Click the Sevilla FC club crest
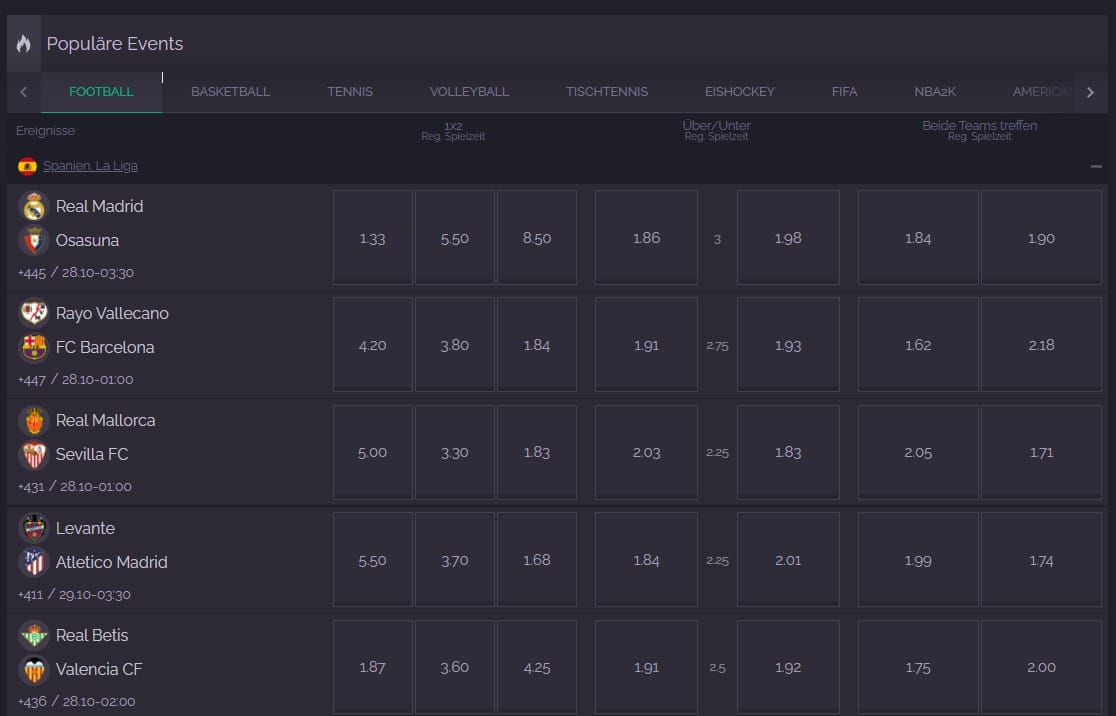1116x716 pixels. 34,455
